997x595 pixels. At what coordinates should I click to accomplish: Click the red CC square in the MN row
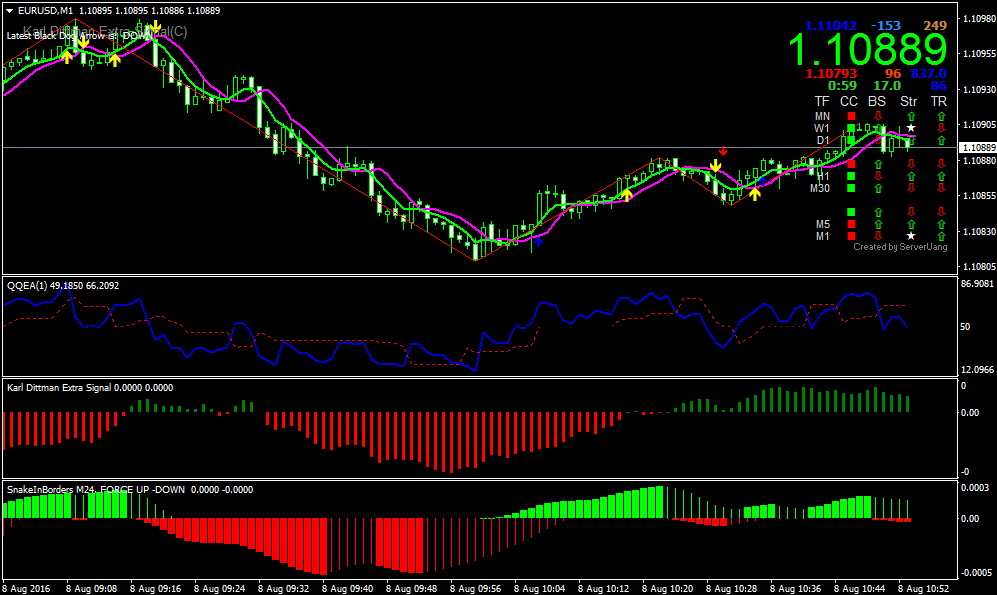[851, 117]
